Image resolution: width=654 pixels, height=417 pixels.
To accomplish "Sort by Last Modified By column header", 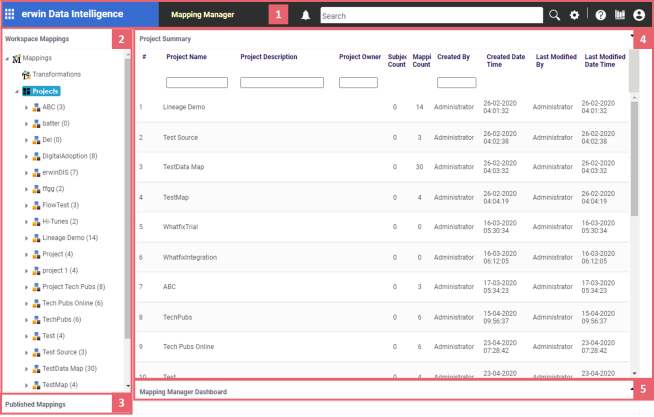I will [x=556, y=60].
